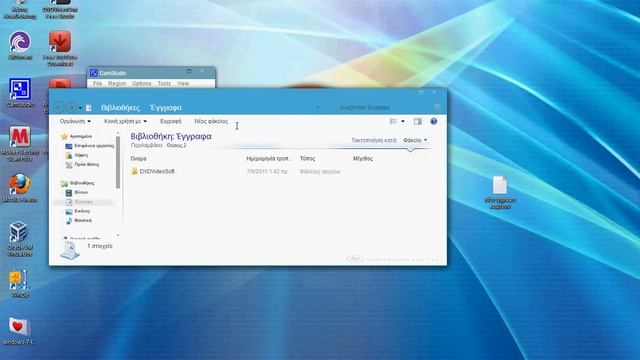Click the Θέσεις 2 locations link

coord(176,145)
